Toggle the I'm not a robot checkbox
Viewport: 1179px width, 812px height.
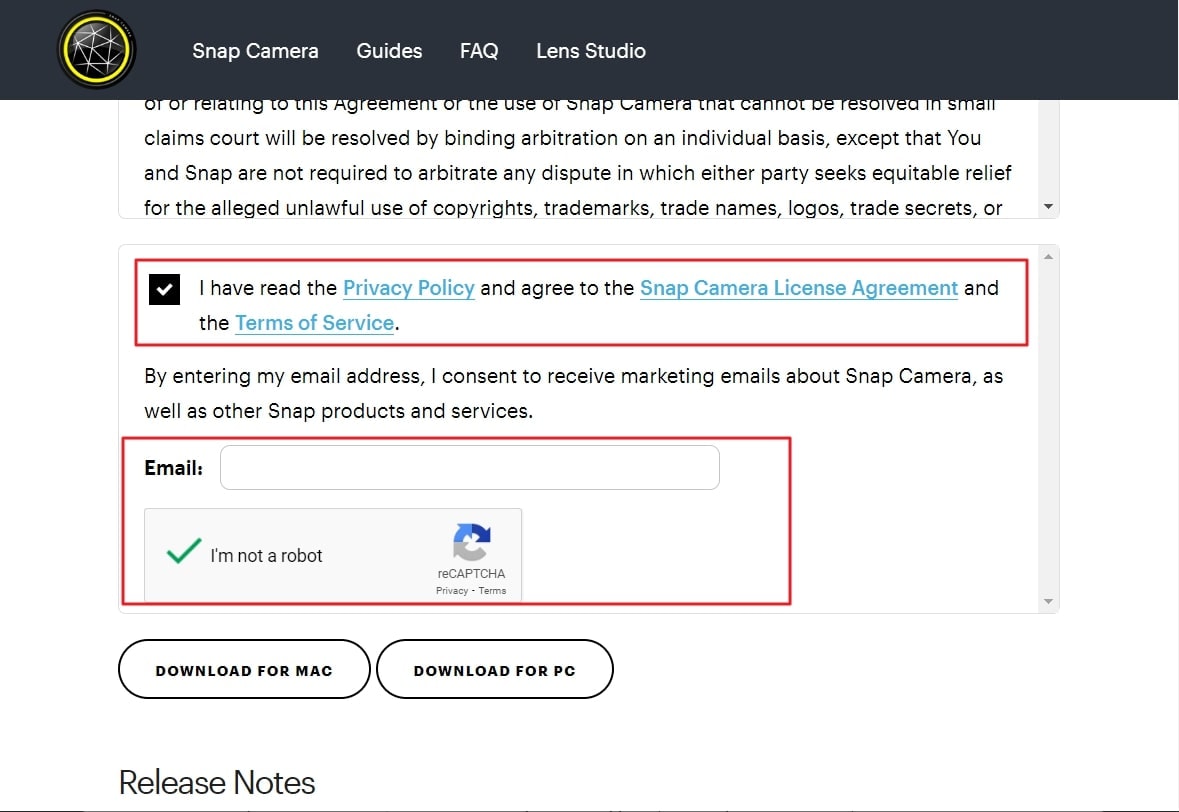[x=183, y=553]
